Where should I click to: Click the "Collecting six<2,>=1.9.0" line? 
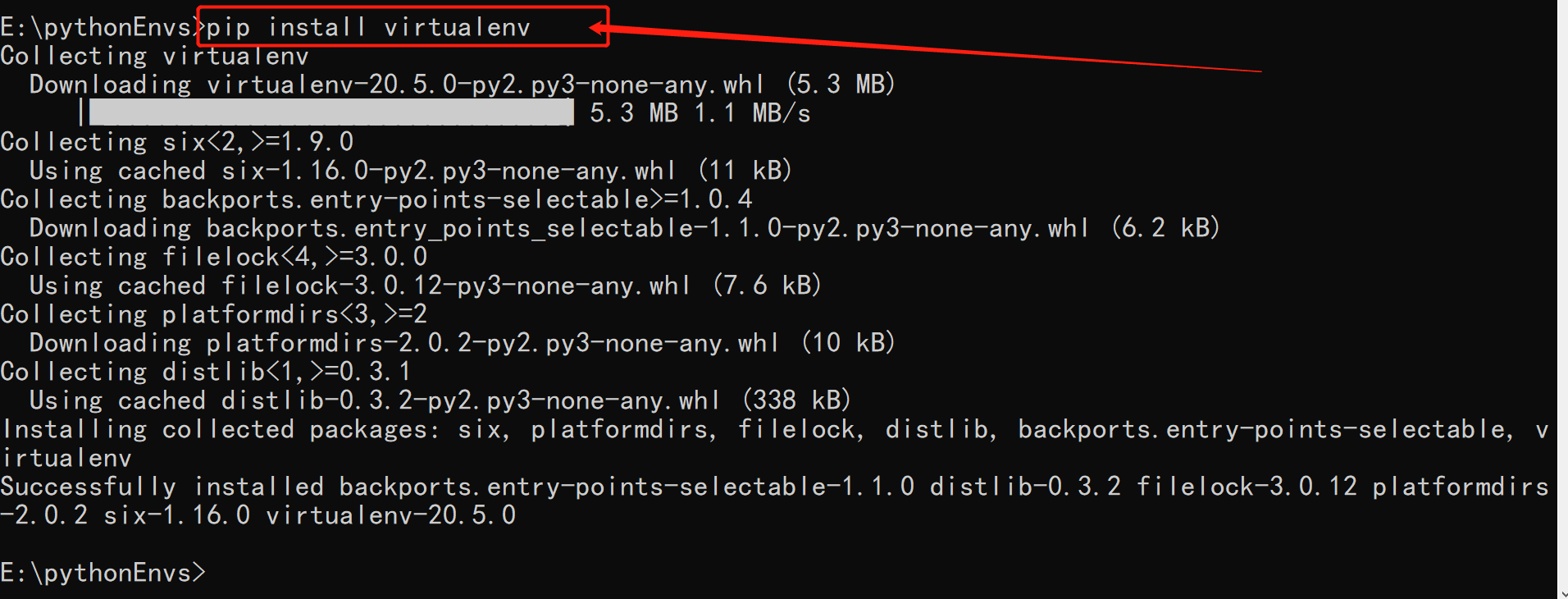[177, 142]
